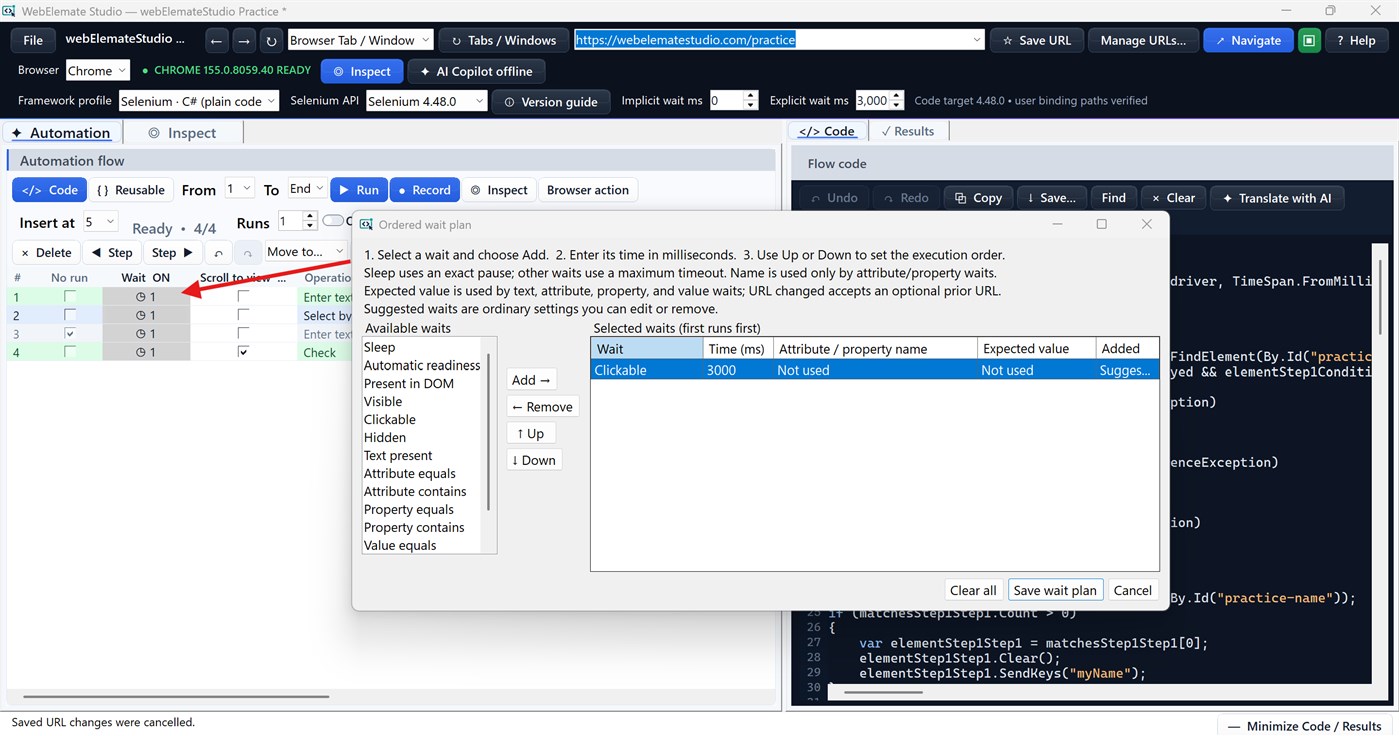Click Save wait plan
This screenshot has height=736, width=1399.
click(1055, 590)
